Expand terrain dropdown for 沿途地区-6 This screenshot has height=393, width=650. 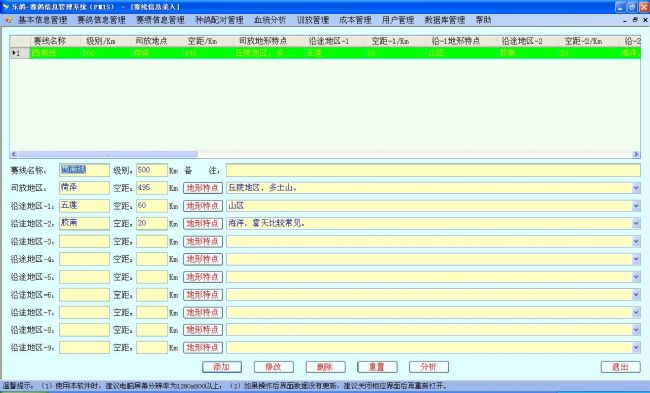click(x=636, y=295)
